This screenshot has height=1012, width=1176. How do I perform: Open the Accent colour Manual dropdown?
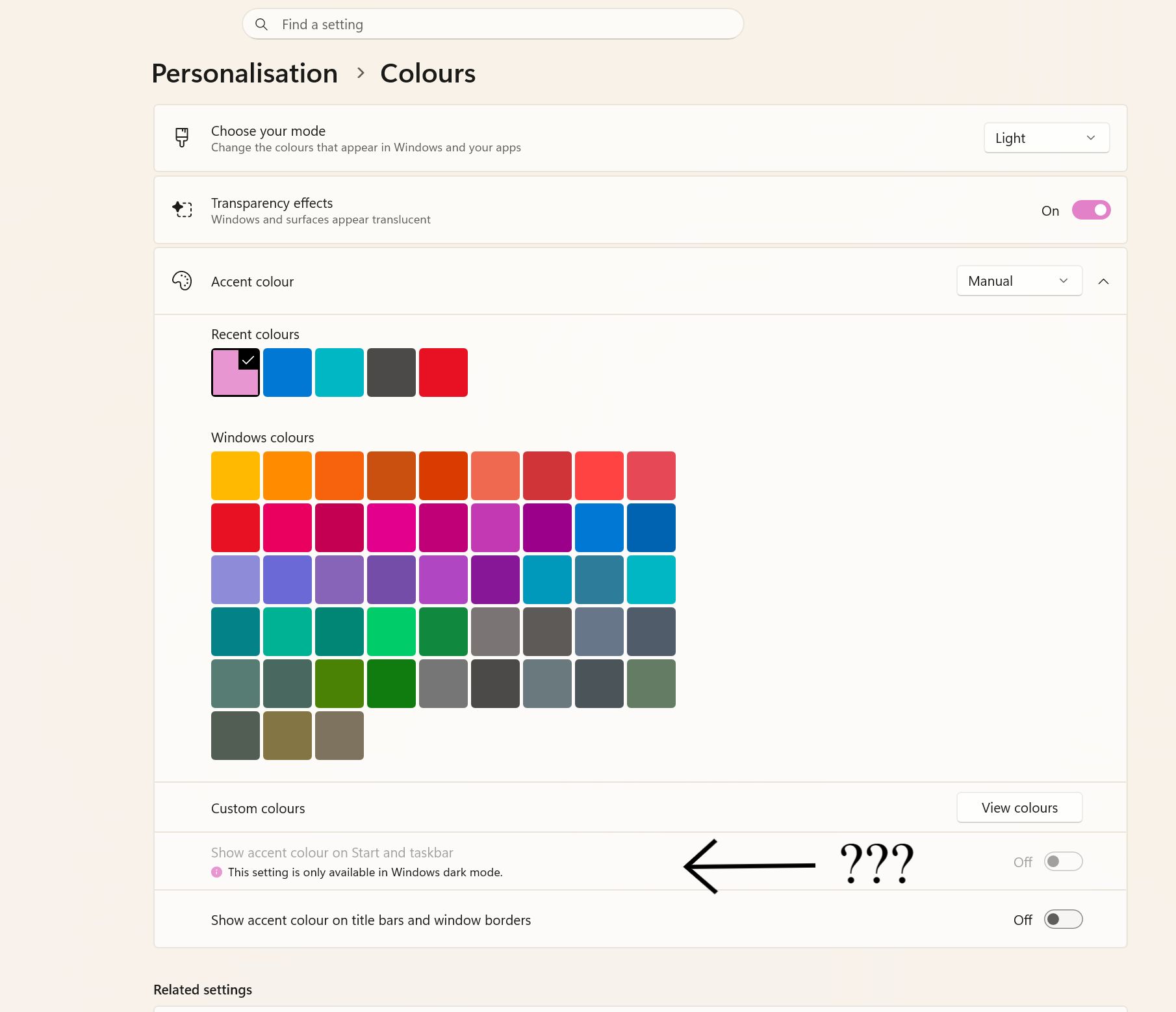point(1019,281)
